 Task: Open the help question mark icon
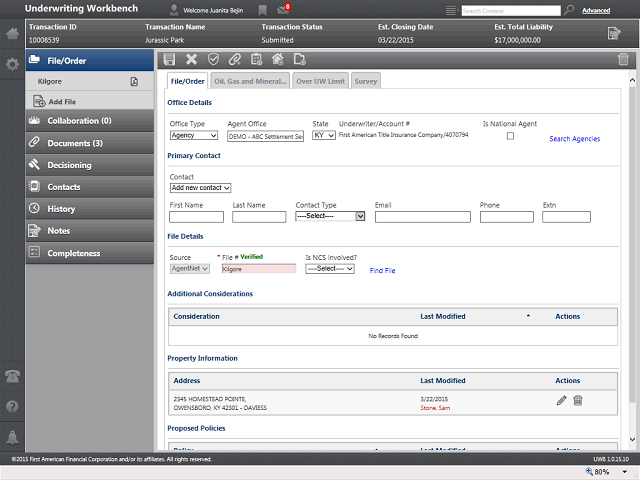12,407
